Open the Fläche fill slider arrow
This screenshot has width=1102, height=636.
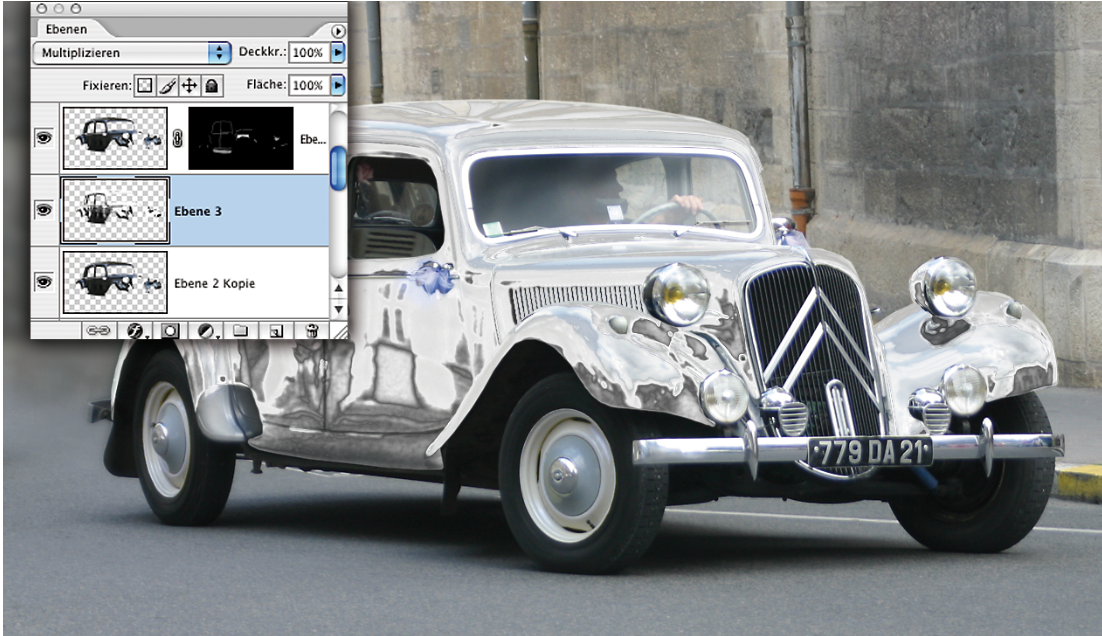(338, 86)
